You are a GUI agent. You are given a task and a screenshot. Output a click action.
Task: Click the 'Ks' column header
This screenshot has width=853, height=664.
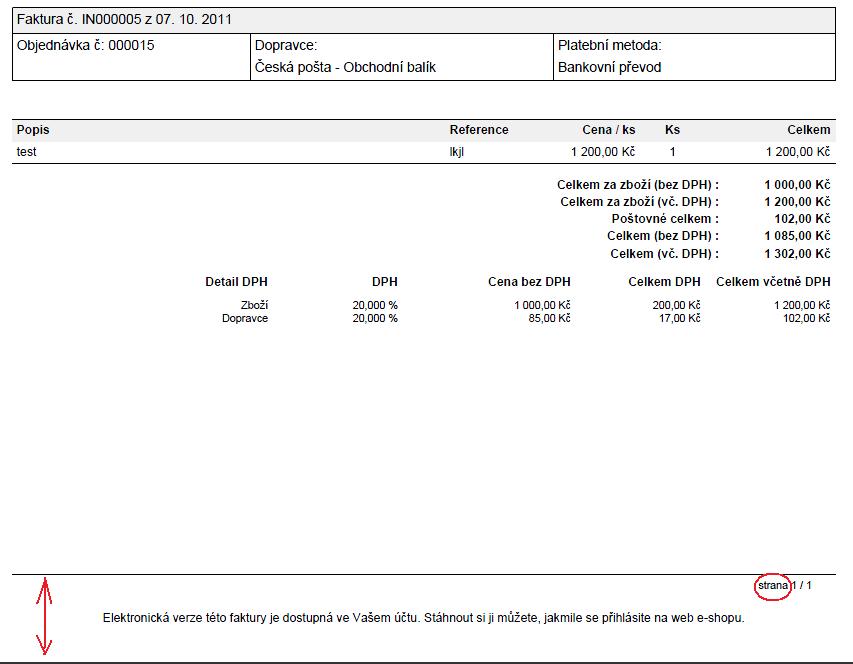click(x=672, y=130)
